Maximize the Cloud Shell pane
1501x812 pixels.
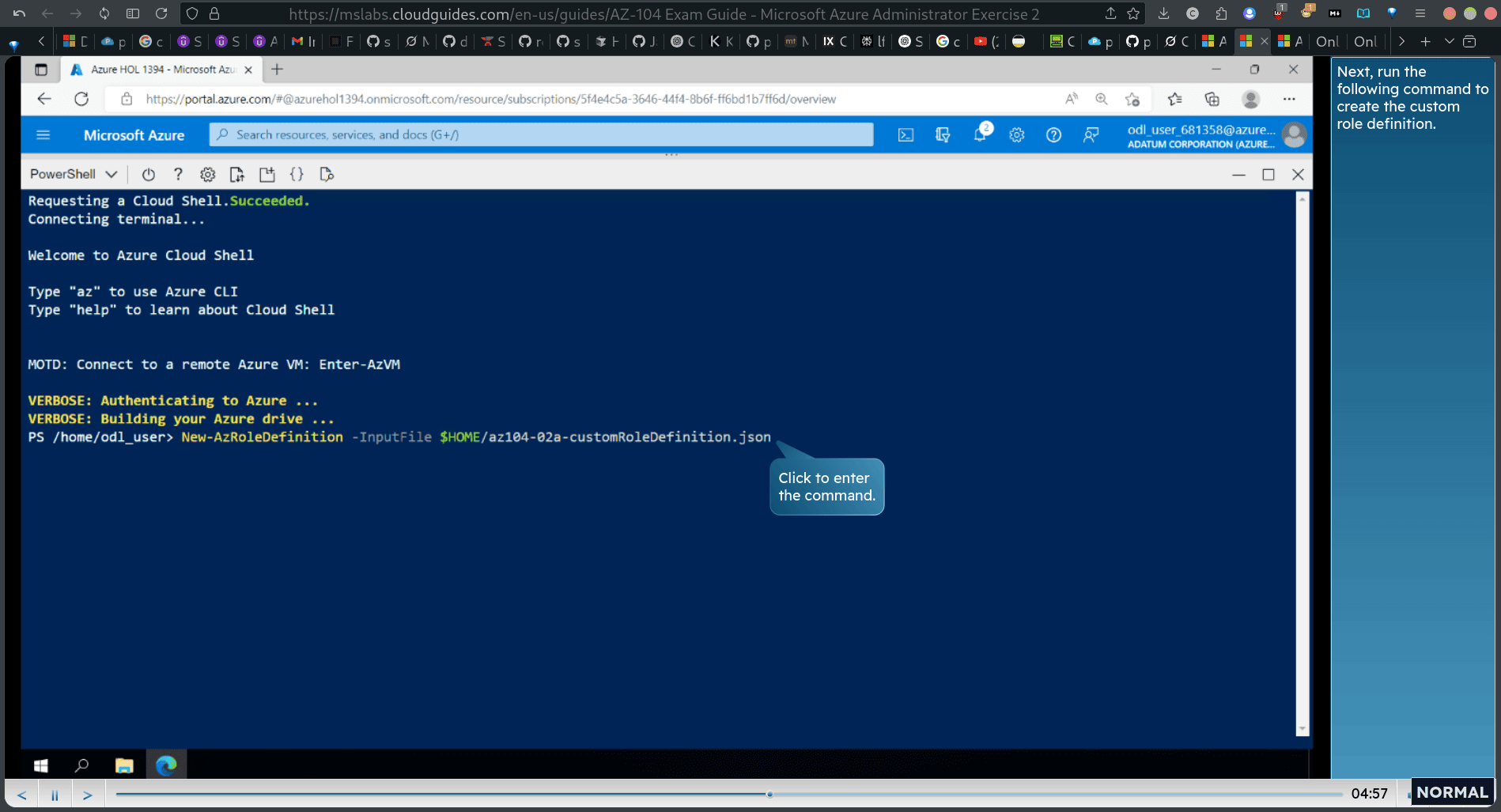pyautogui.click(x=1268, y=175)
